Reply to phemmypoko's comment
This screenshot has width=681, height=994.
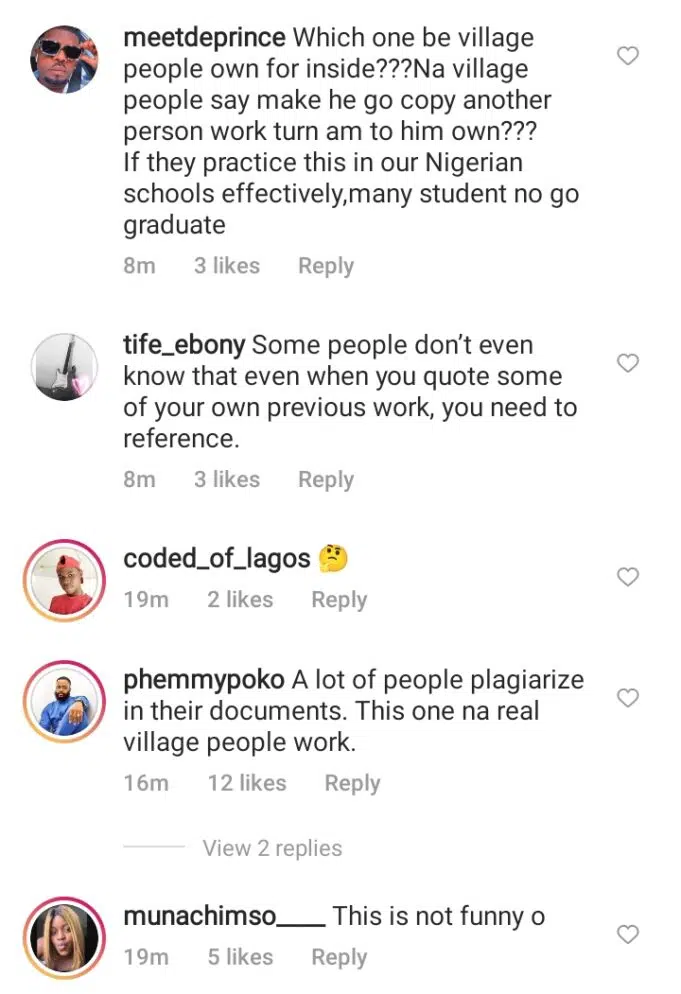coord(352,783)
